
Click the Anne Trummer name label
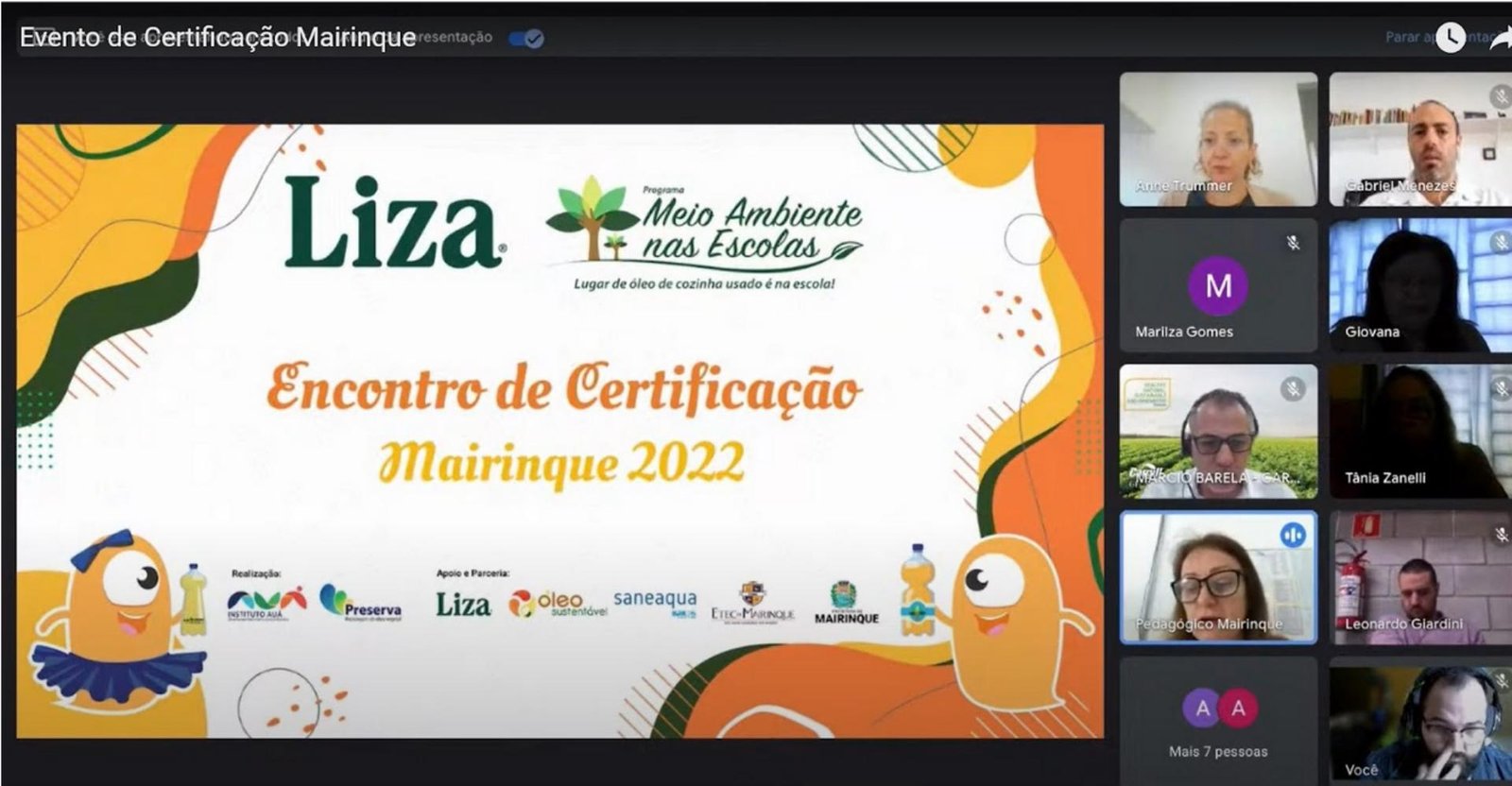[x=1183, y=186]
